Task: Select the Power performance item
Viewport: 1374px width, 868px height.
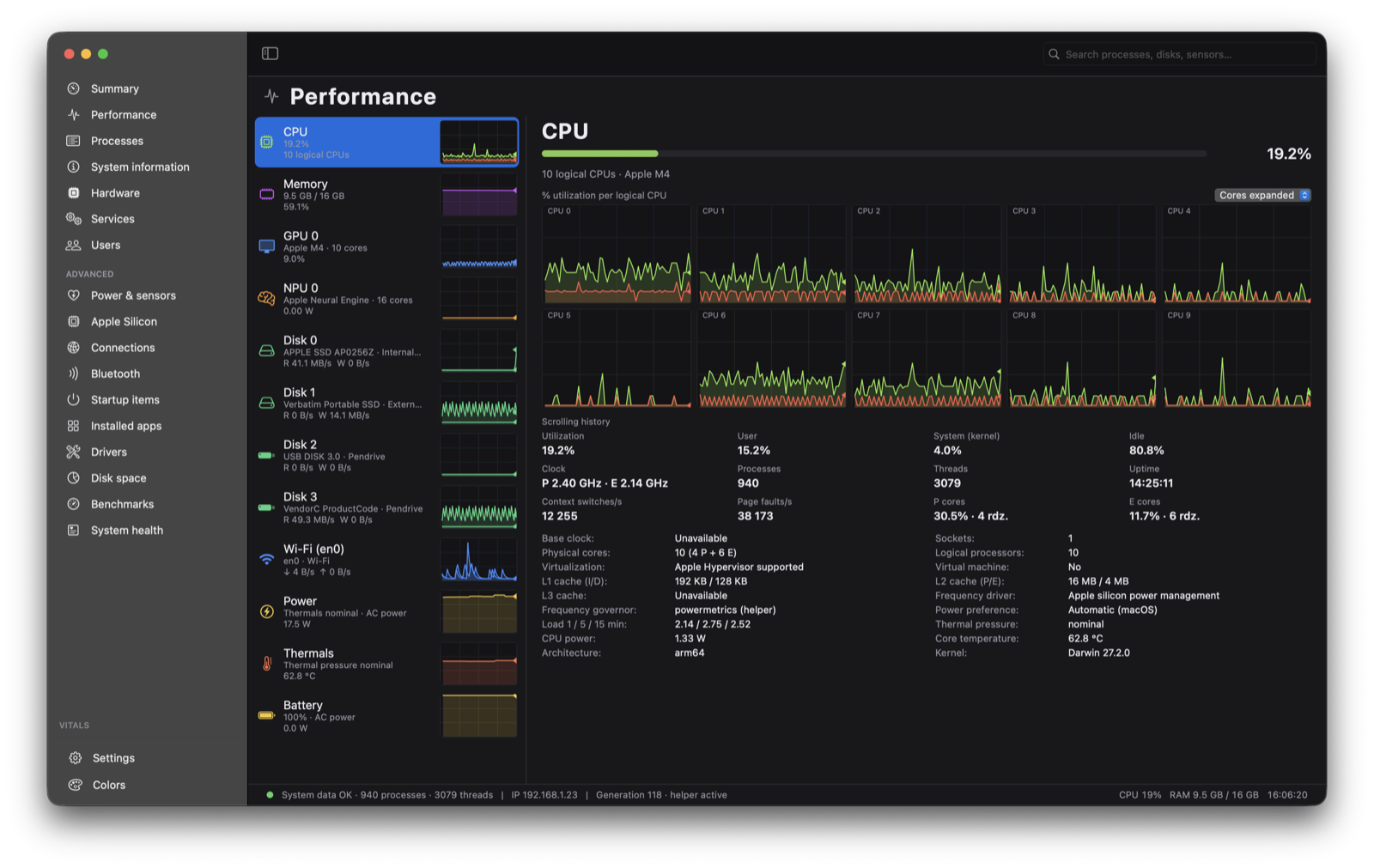Action: 387,612
